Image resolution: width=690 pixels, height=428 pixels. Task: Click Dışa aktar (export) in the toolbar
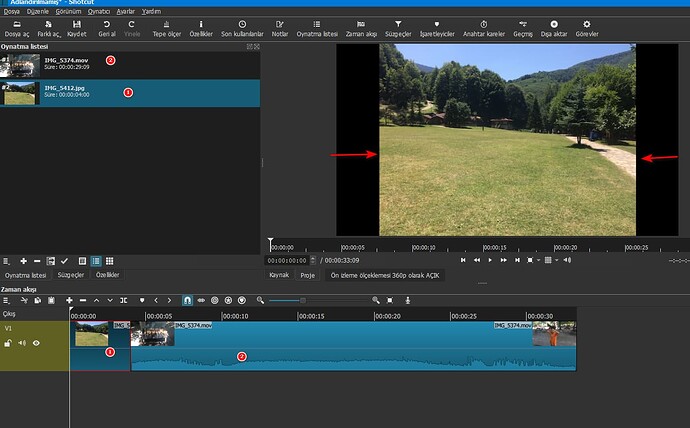click(554, 29)
